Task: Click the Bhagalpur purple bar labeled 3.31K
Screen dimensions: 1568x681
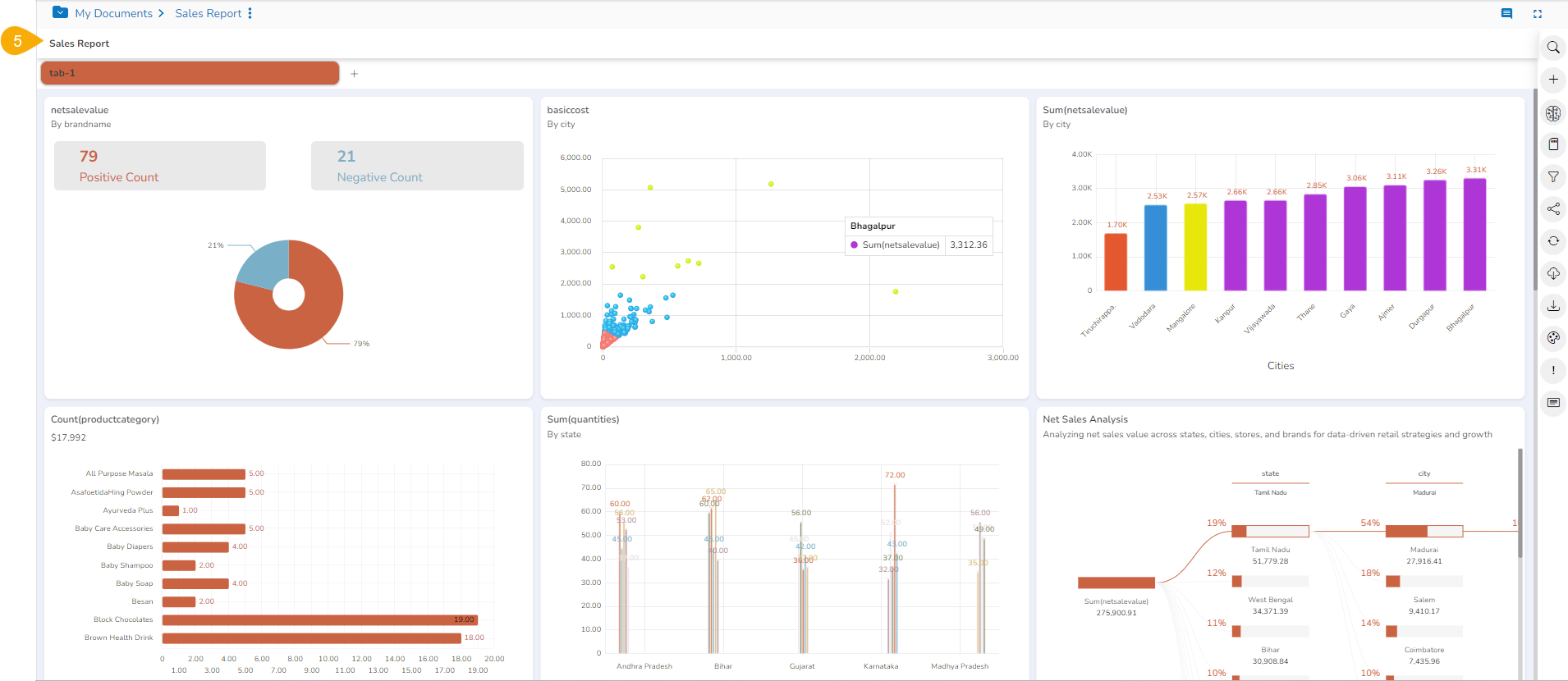Action: click(x=1475, y=235)
